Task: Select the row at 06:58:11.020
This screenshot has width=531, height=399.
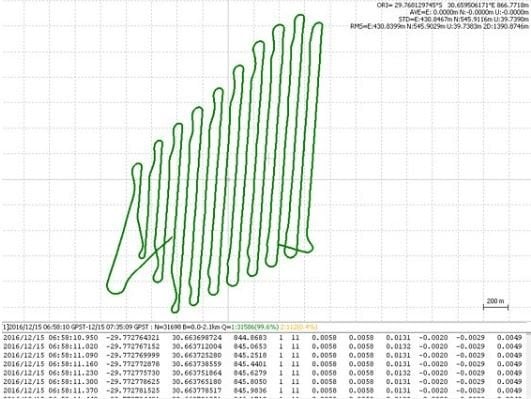Action: pos(264,346)
